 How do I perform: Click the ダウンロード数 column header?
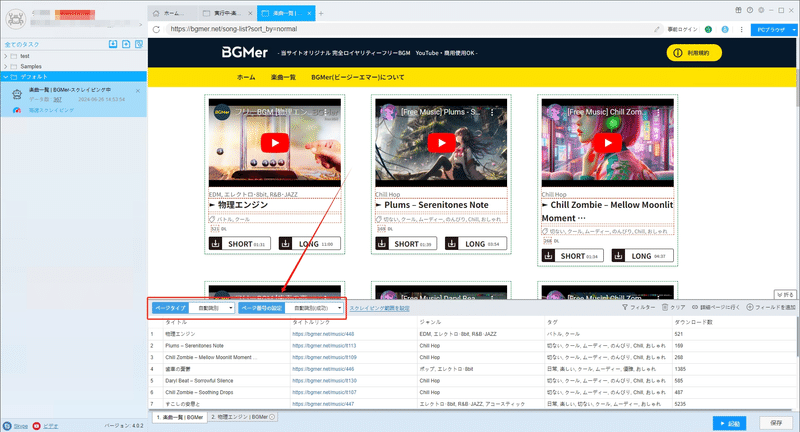pos(693,322)
